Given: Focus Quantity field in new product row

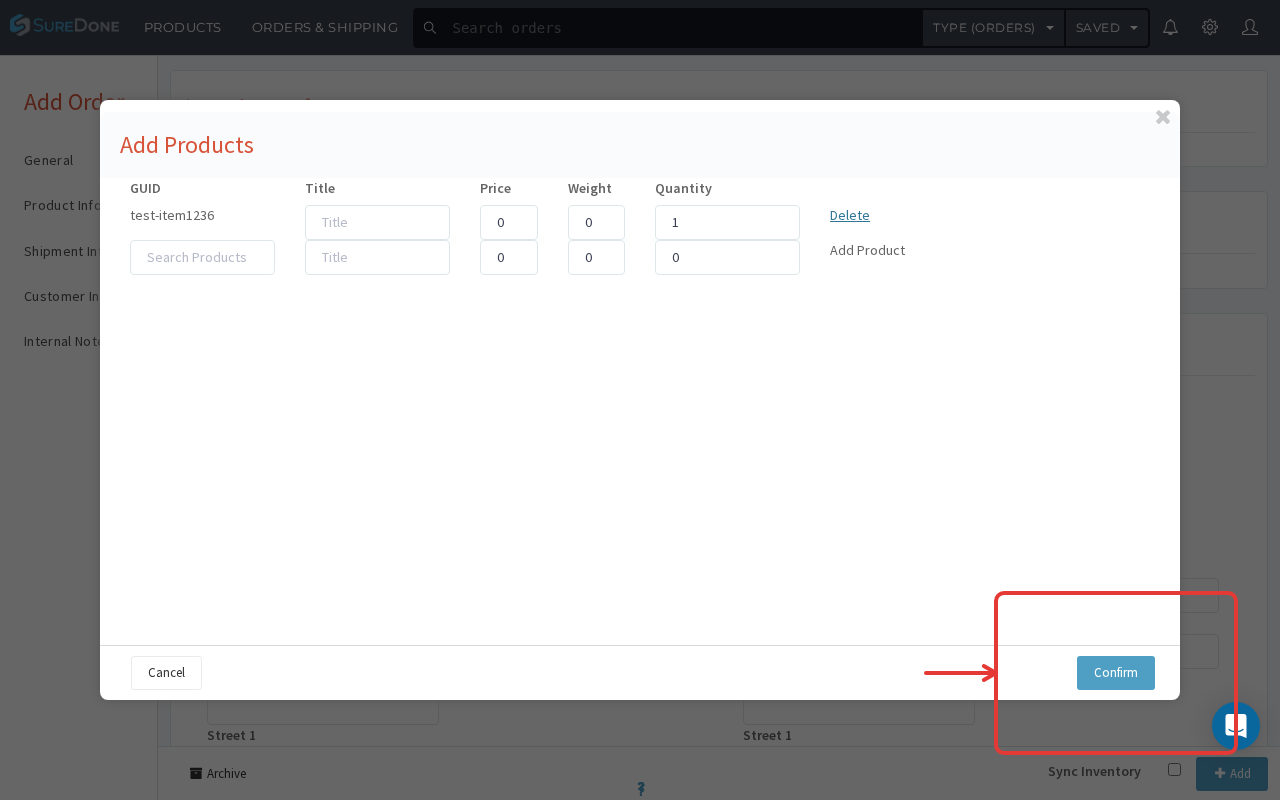Looking at the screenshot, I should pyautogui.click(x=727, y=257).
